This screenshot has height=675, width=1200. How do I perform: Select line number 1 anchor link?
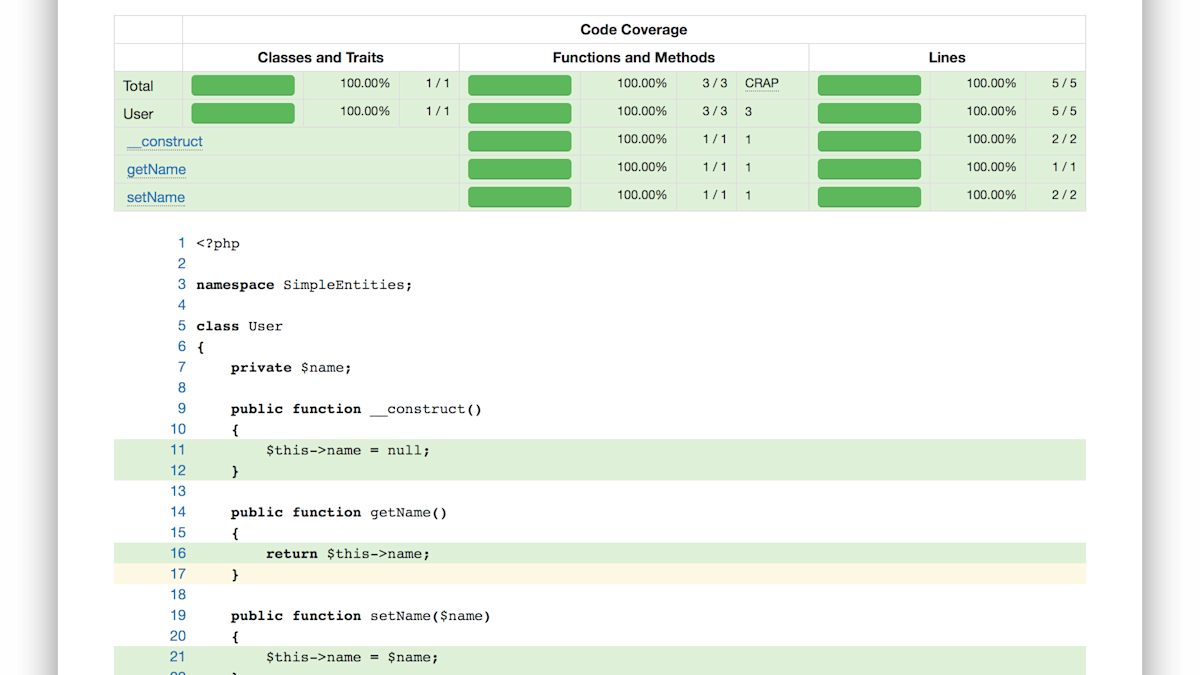point(181,242)
